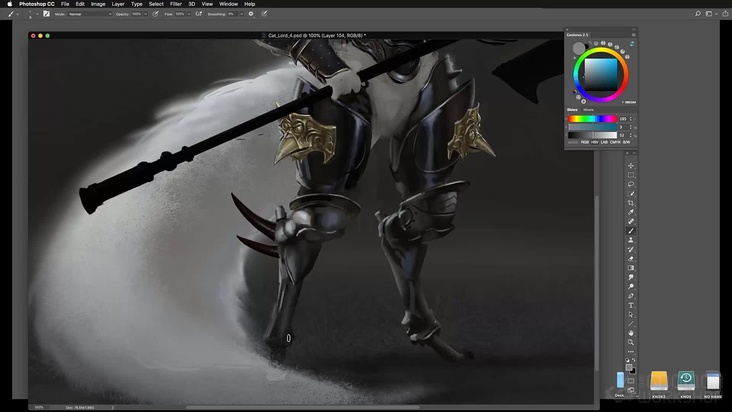The image size is (732, 412).
Task: Open the KNOX Time Machine drive icon
Action: click(686, 381)
